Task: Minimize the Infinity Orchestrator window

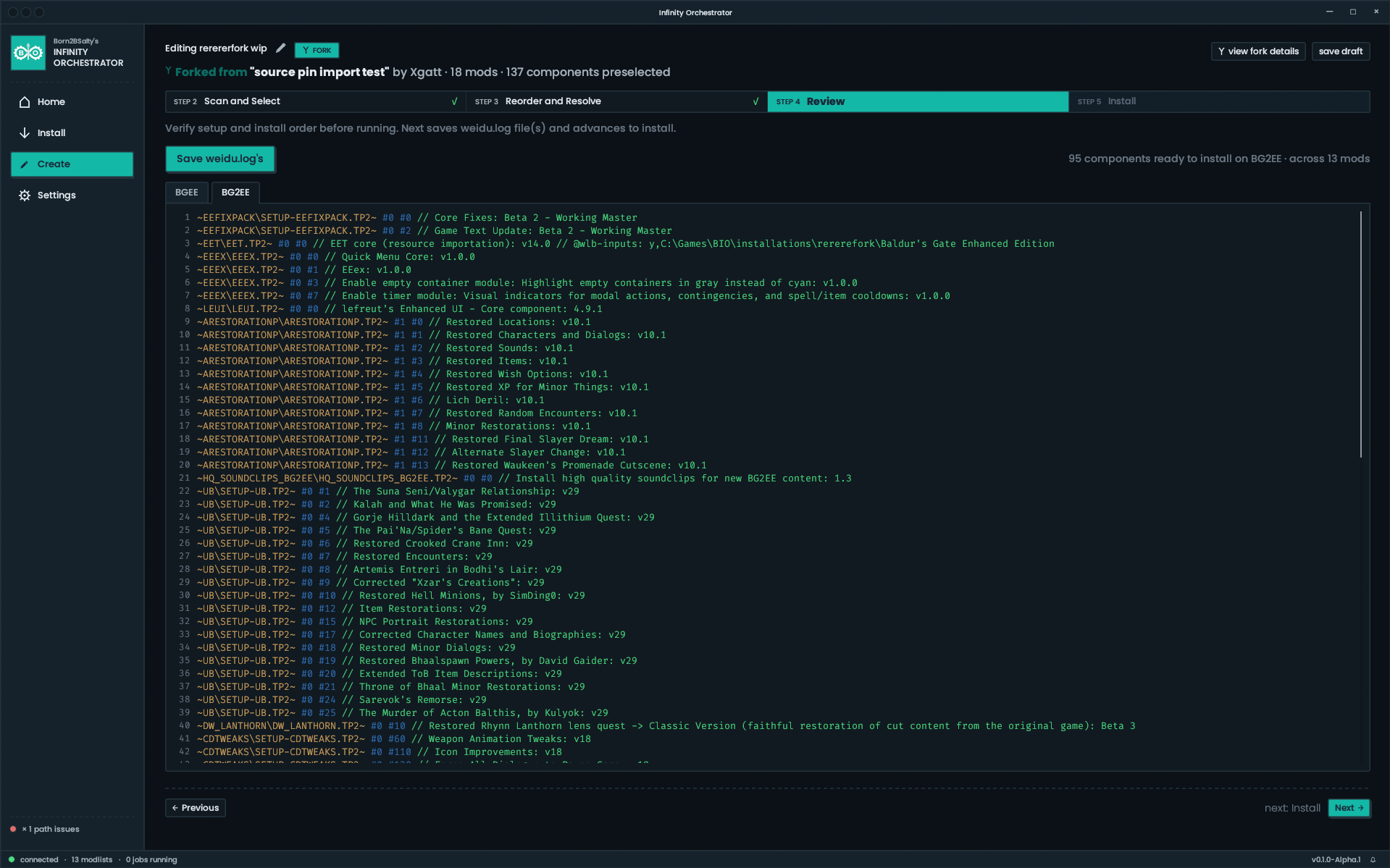Action: tap(1330, 12)
